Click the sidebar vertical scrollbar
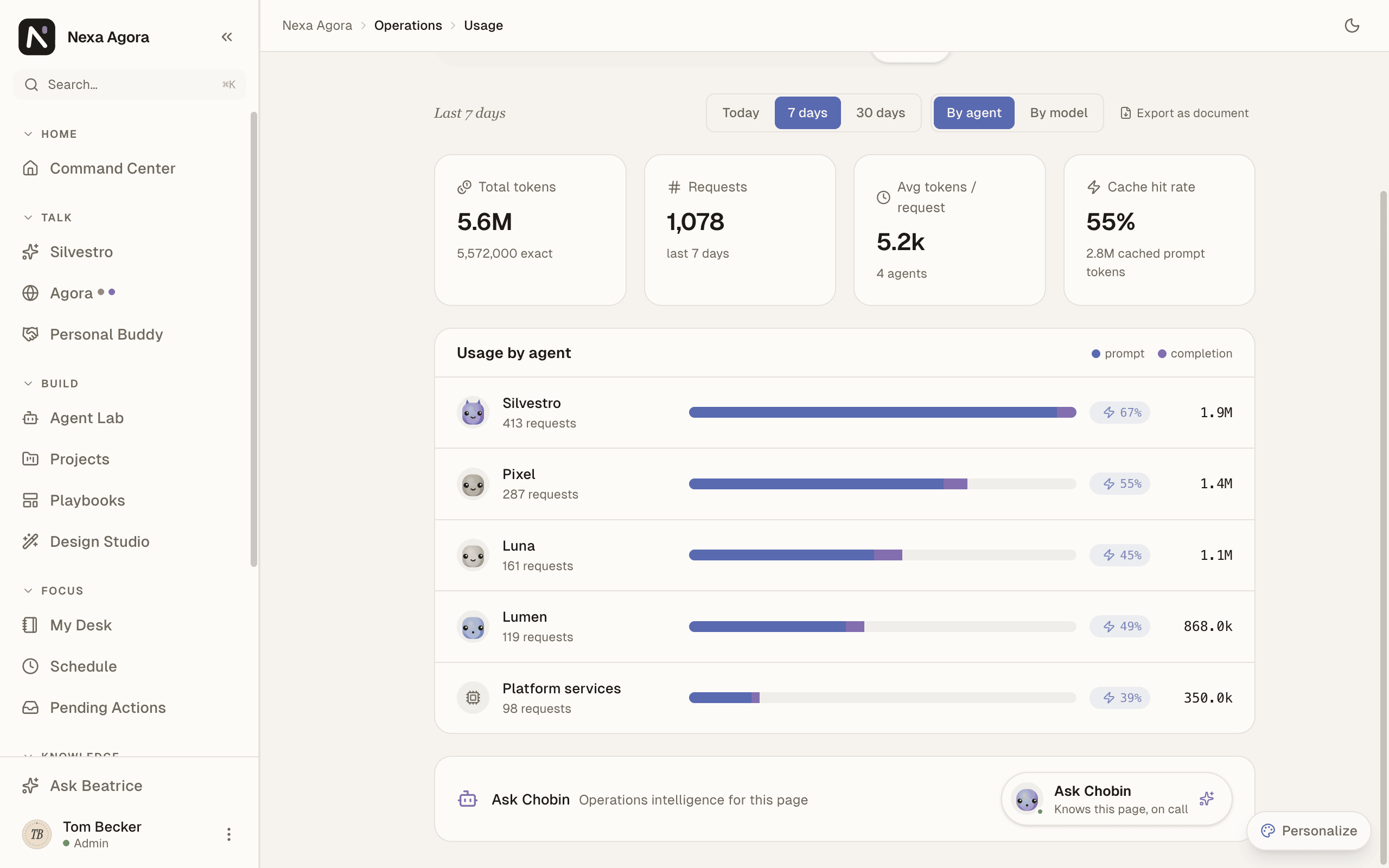 tap(254, 339)
